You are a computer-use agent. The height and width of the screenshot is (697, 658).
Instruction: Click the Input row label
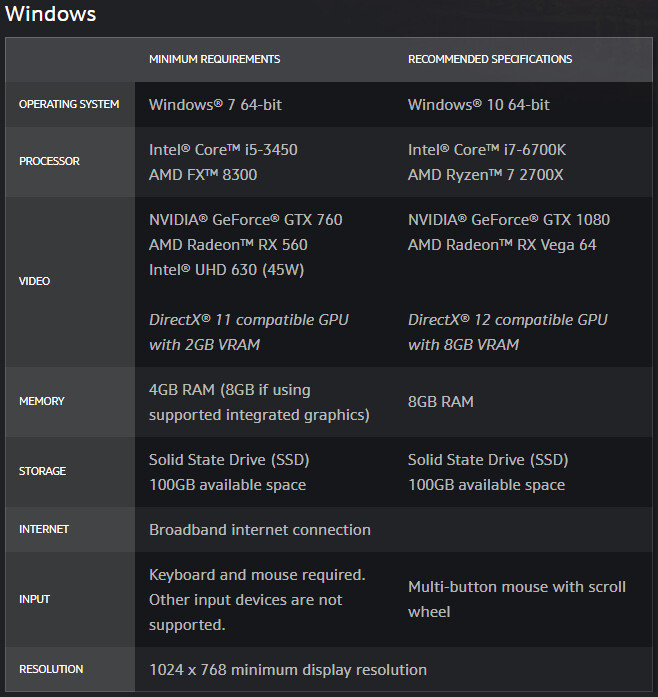point(34,599)
